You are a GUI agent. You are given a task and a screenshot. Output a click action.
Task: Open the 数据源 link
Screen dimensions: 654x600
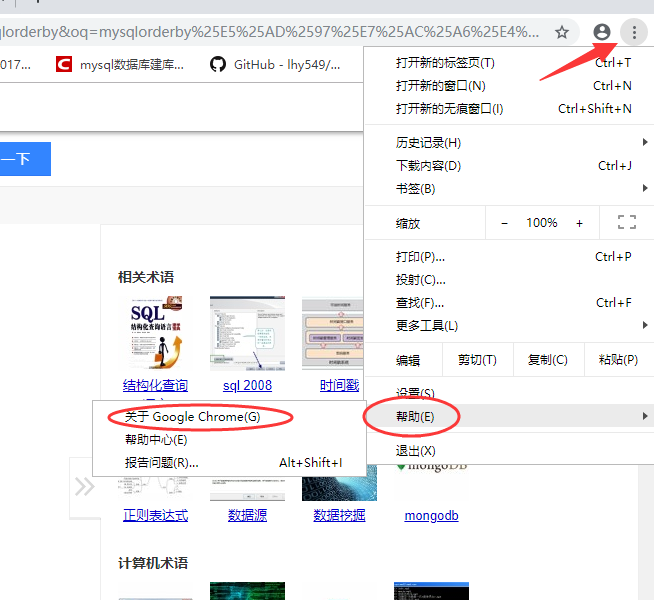point(247,516)
